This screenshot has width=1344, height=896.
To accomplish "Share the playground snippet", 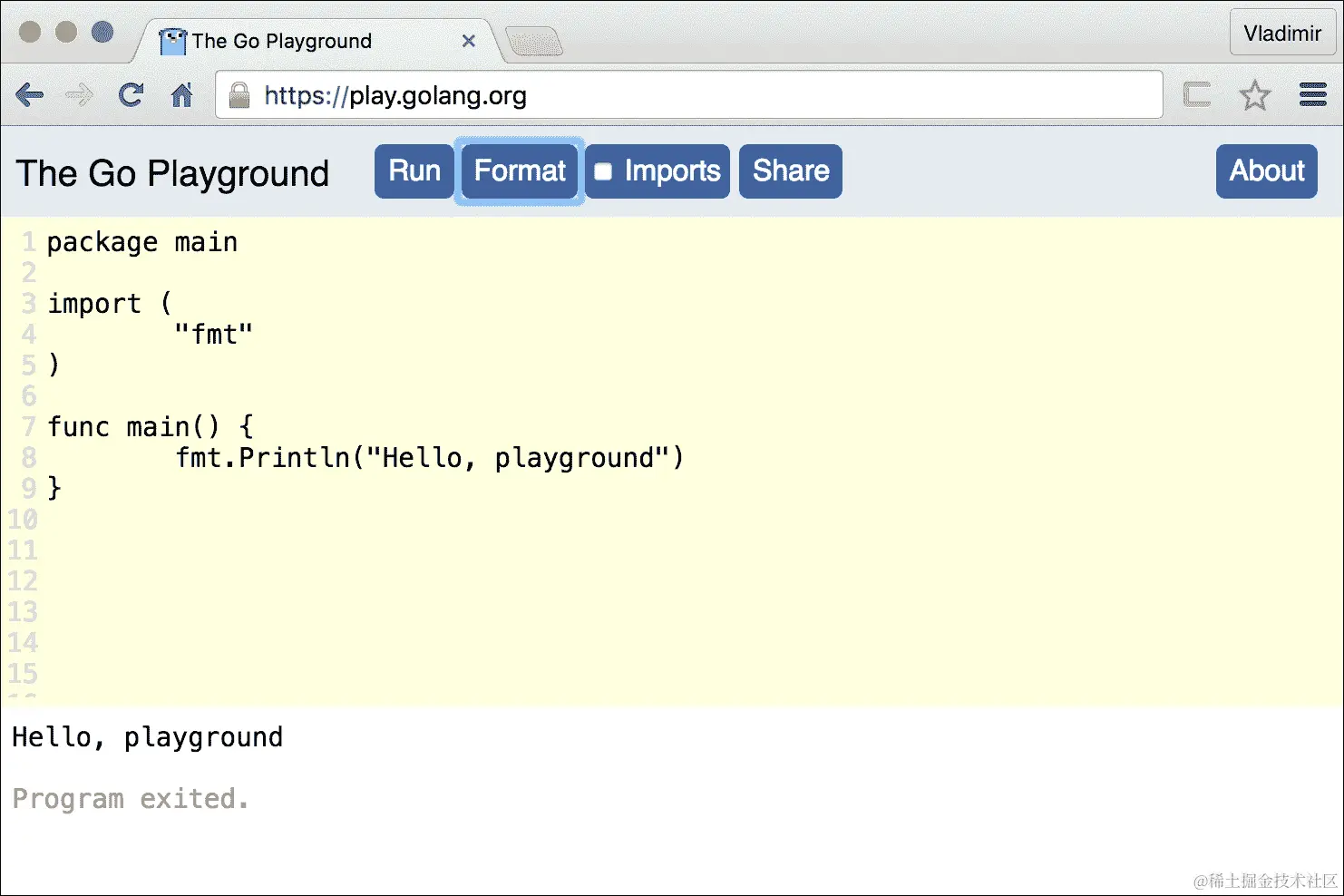I will pos(789,170).
